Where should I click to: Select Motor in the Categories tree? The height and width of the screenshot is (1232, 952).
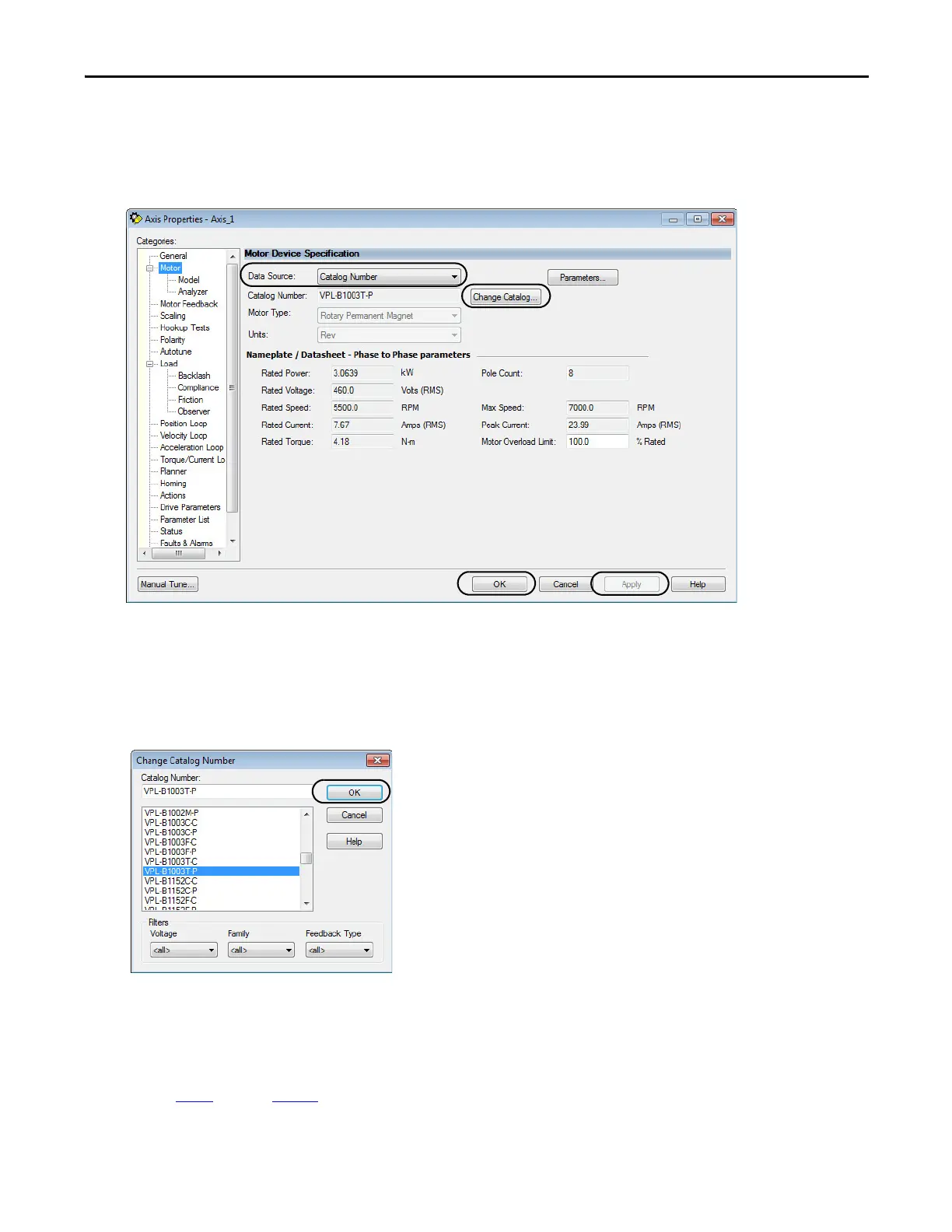(170, 268)
